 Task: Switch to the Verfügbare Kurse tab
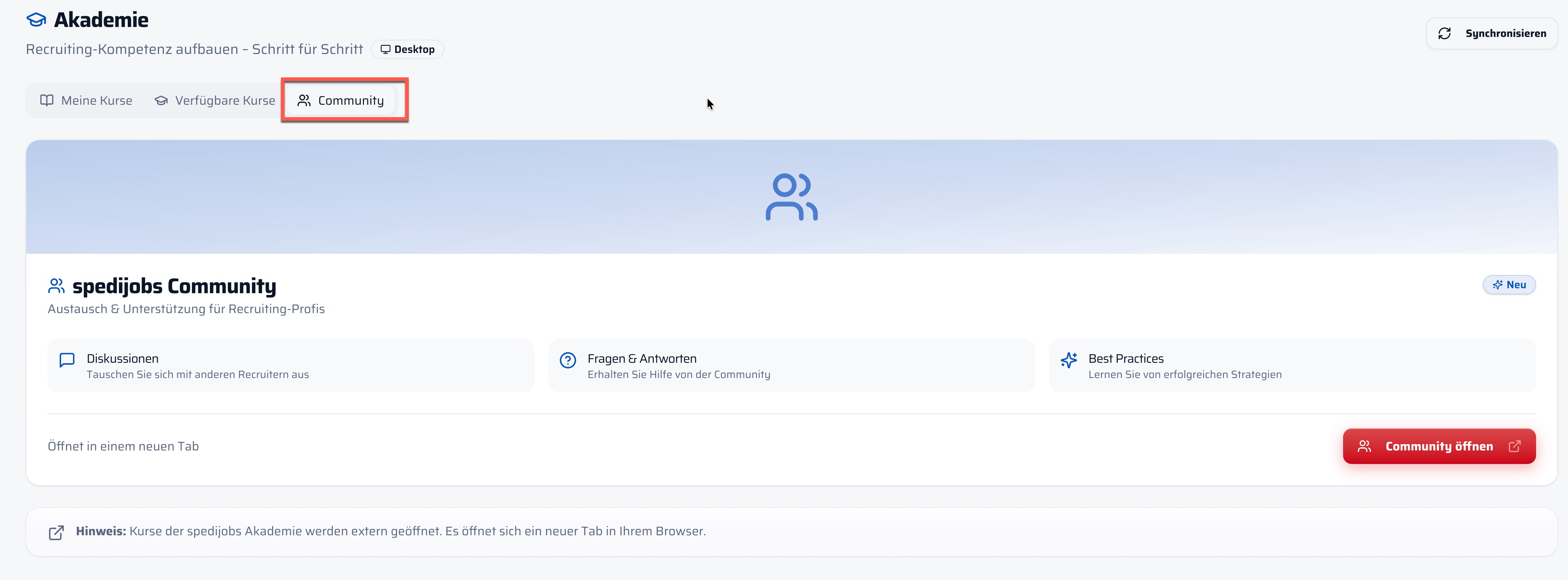click(x=215, y=100)
